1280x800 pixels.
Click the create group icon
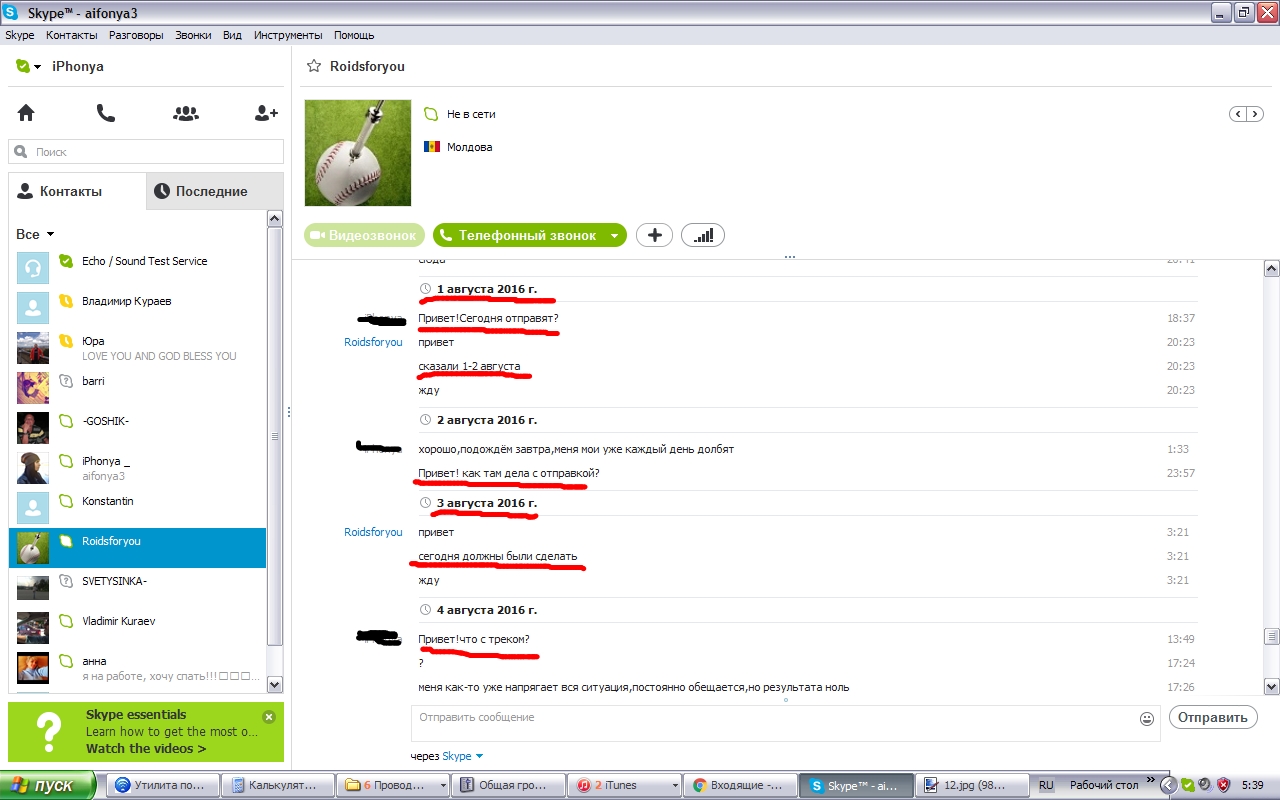click(186, 113)
